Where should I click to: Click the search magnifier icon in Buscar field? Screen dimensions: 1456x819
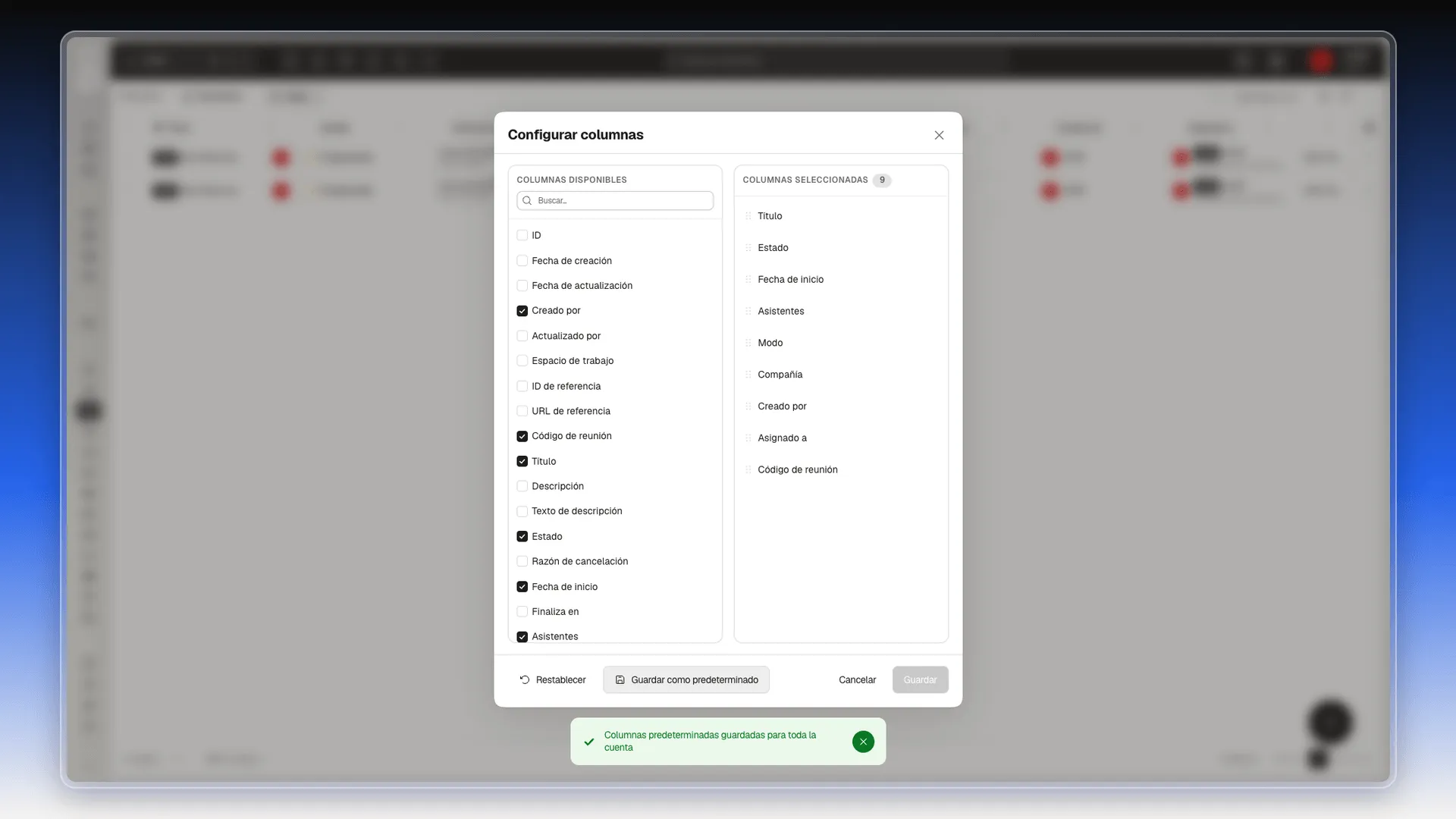(527, 201)
